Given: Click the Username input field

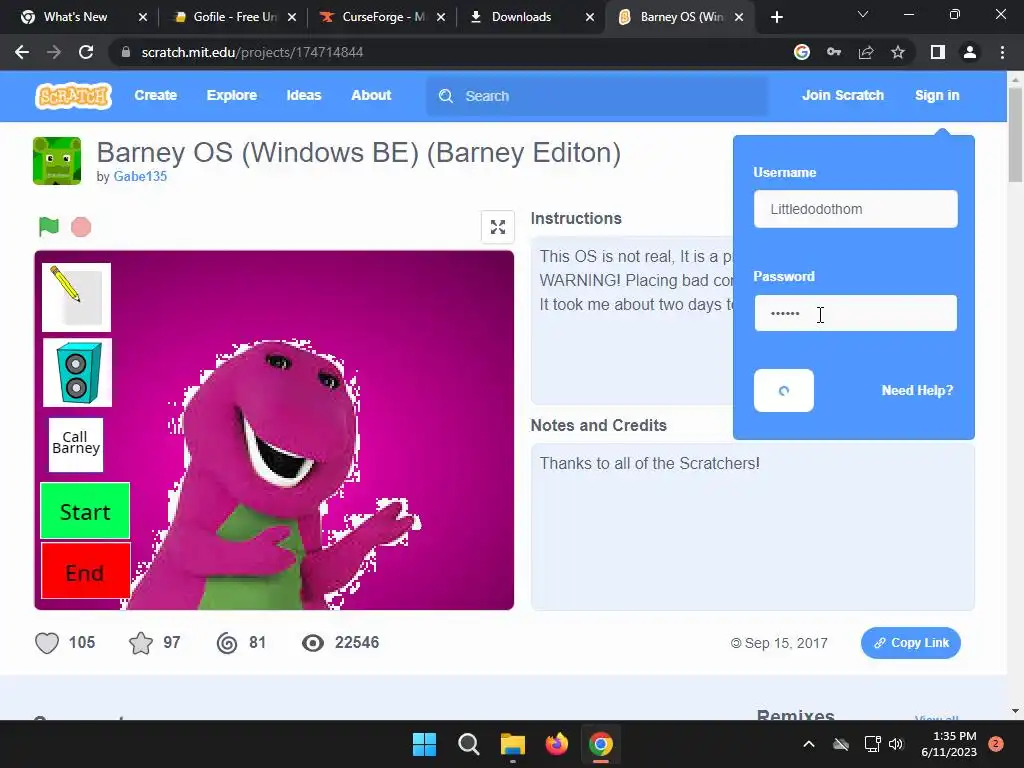Looking at the screenshot, I should click(x=856, y=209).
